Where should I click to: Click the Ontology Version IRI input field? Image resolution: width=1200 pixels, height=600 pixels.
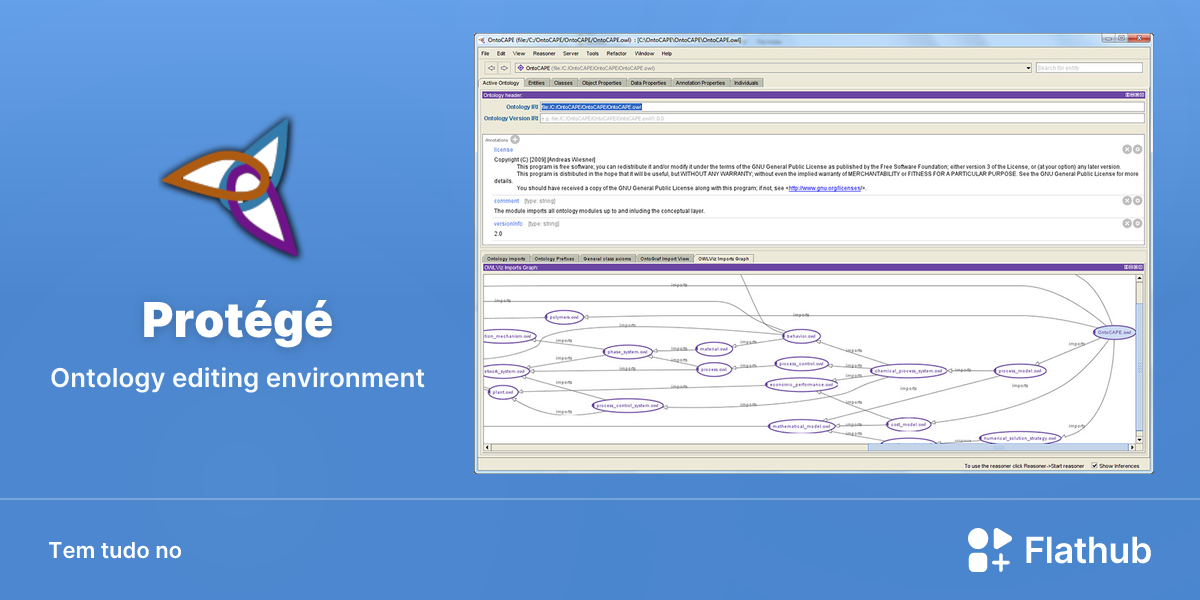(842, 118)
